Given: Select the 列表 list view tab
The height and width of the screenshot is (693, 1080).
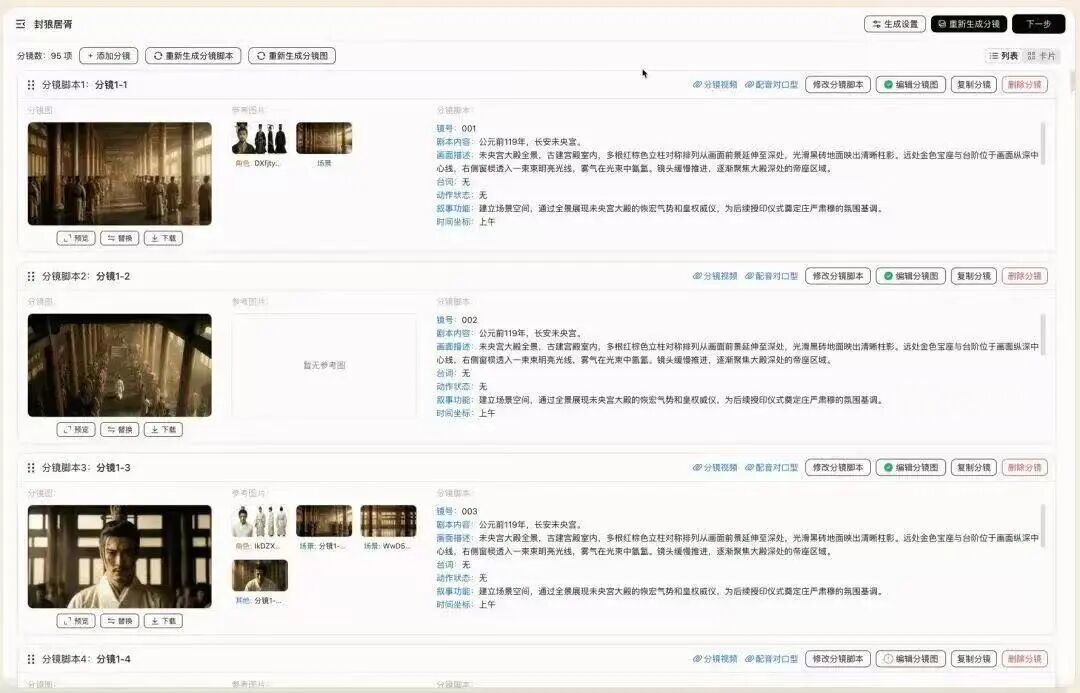Looking at the screenshot, I should point(1010,55).
